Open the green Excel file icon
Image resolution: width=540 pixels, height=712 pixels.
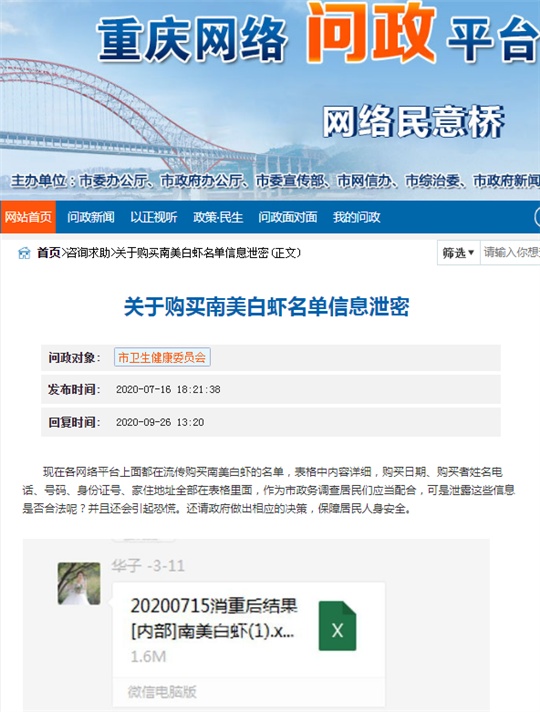point(337,626)
